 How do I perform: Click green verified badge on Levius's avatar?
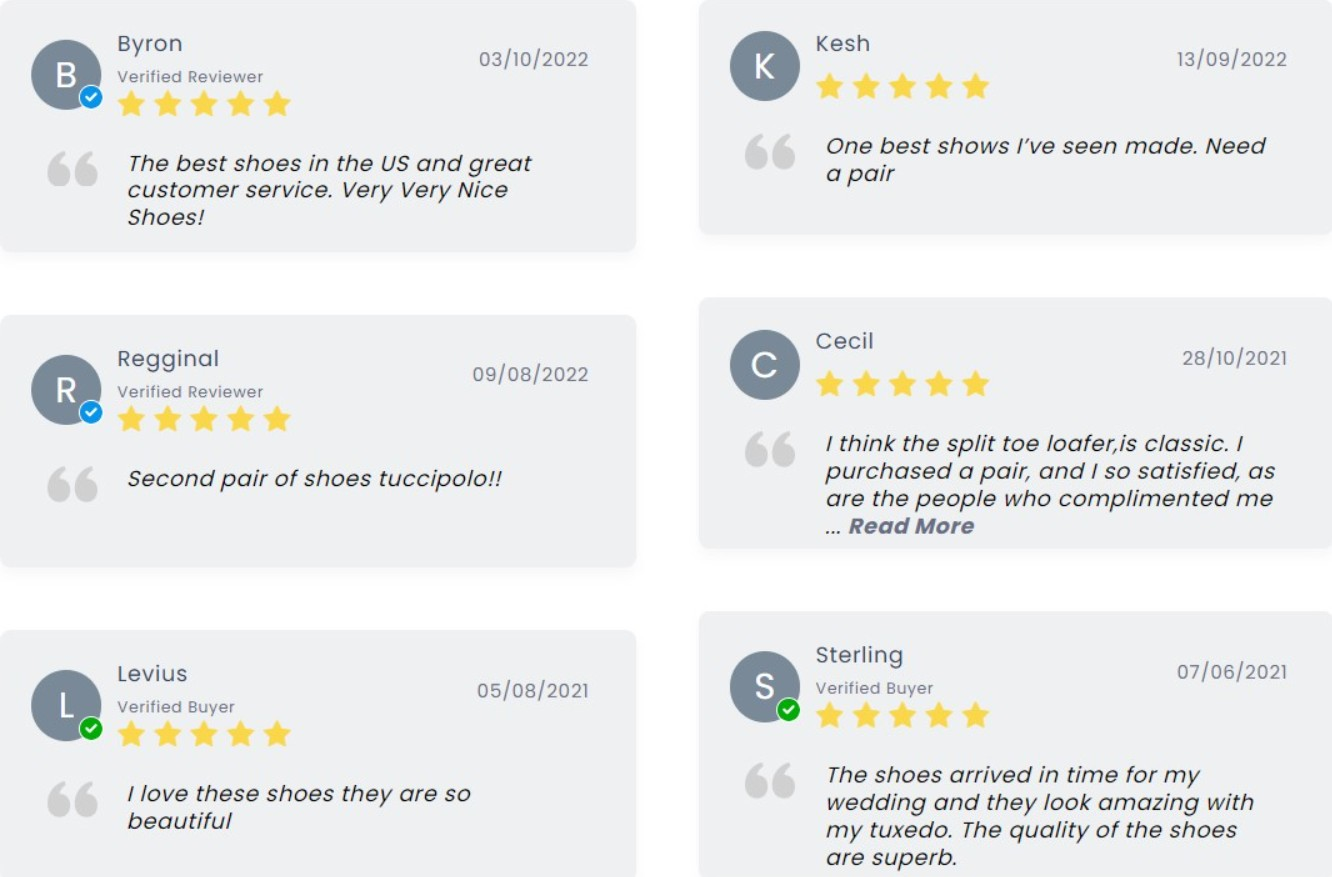pyautogui.click(x=91, y=728)
